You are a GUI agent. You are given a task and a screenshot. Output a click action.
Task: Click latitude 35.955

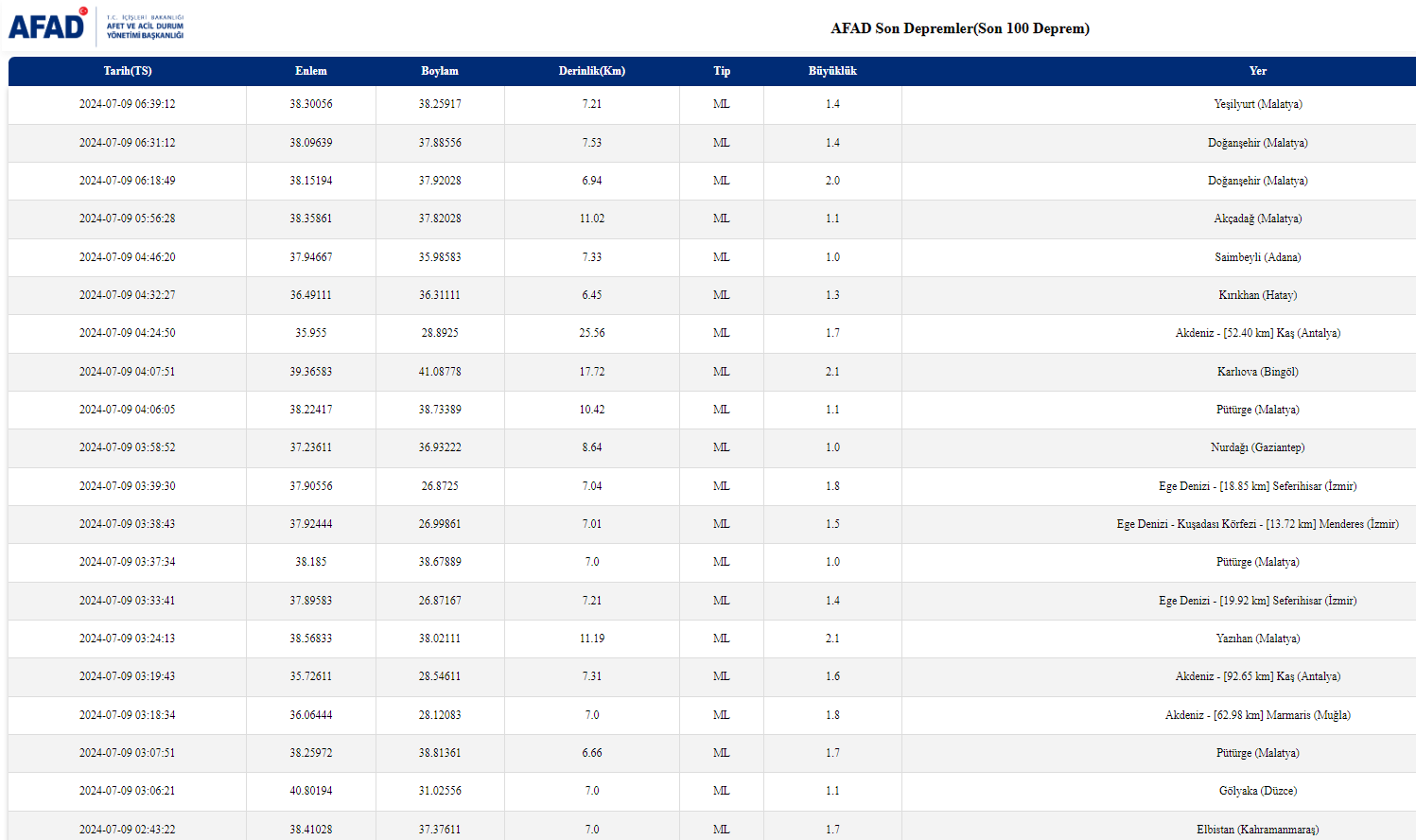click(311, 333)
